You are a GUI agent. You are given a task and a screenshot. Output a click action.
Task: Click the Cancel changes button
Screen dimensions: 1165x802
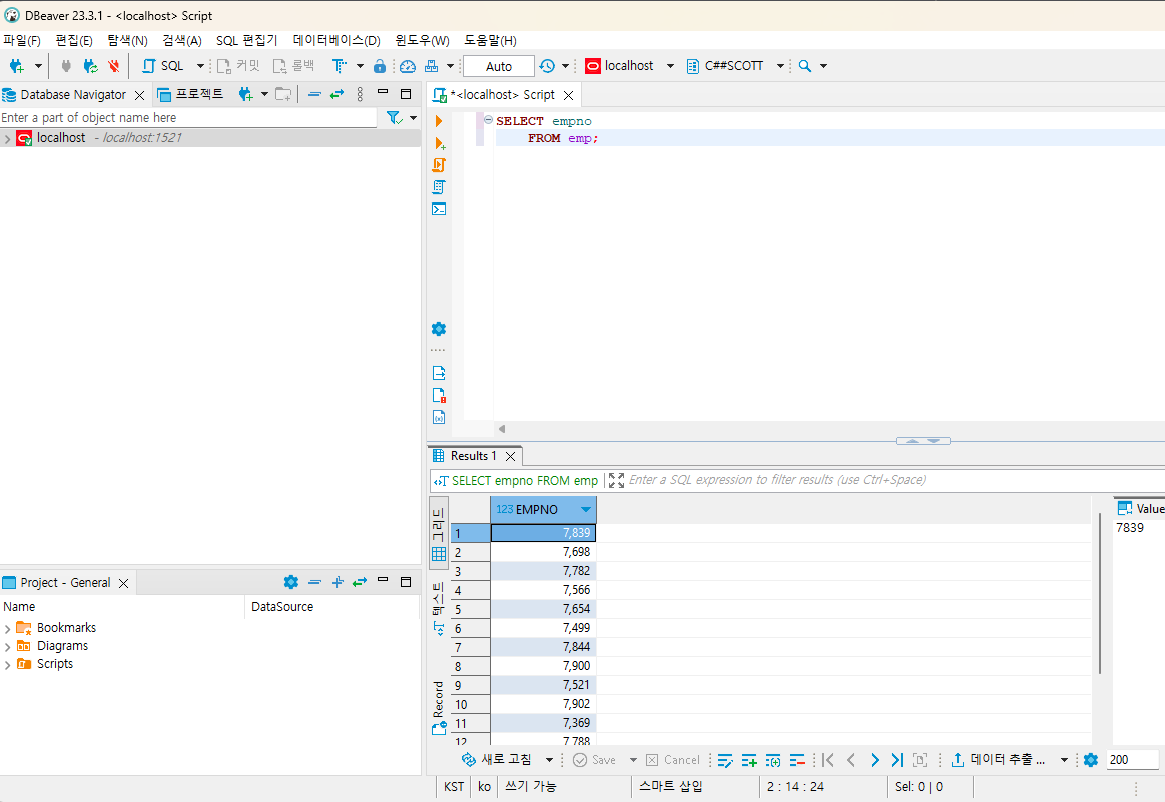coord(672,760)
